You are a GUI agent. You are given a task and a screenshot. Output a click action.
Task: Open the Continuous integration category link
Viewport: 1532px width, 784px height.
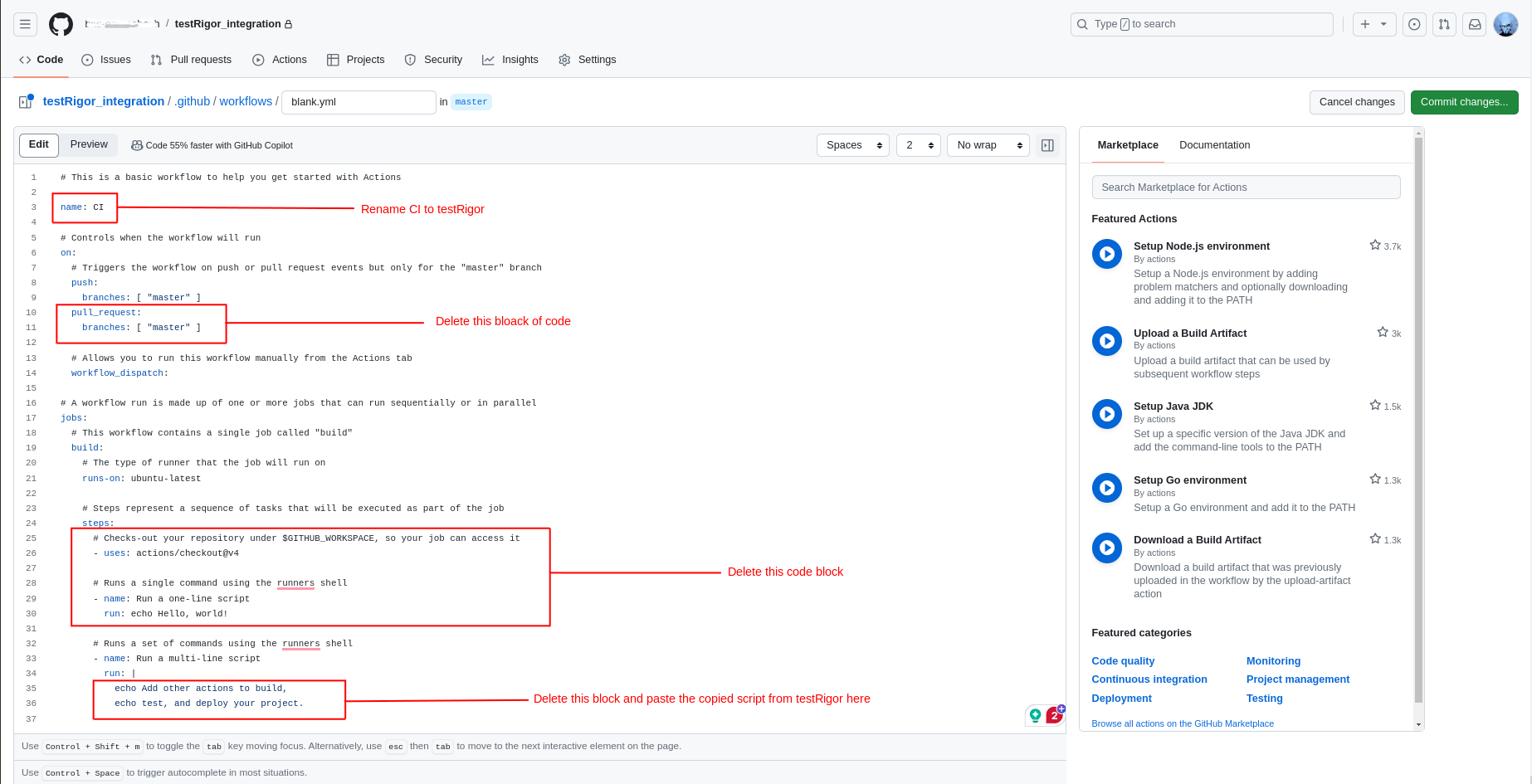1149,679
